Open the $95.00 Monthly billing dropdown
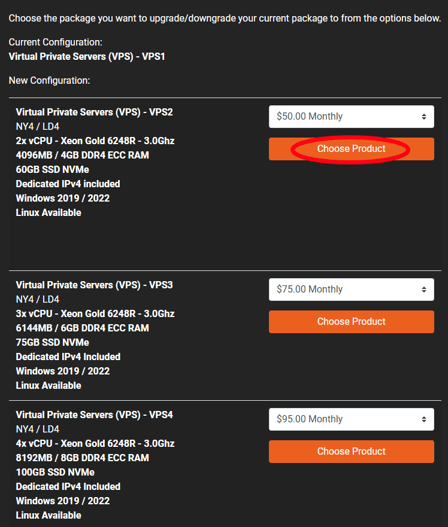448x527 pixels. (351, 419)
